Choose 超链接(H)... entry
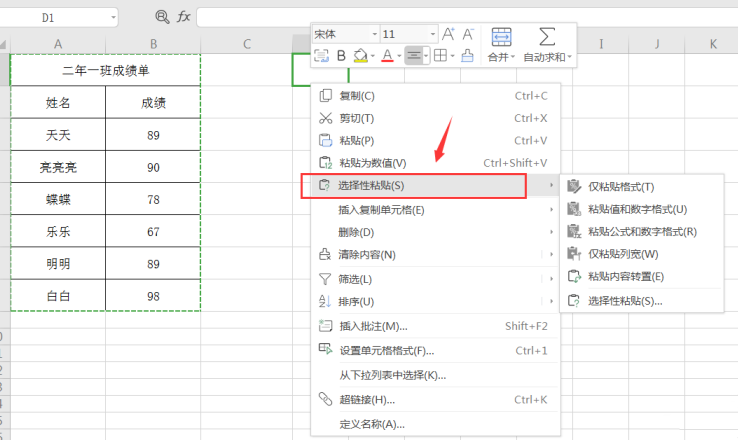 tap(435, 400)
